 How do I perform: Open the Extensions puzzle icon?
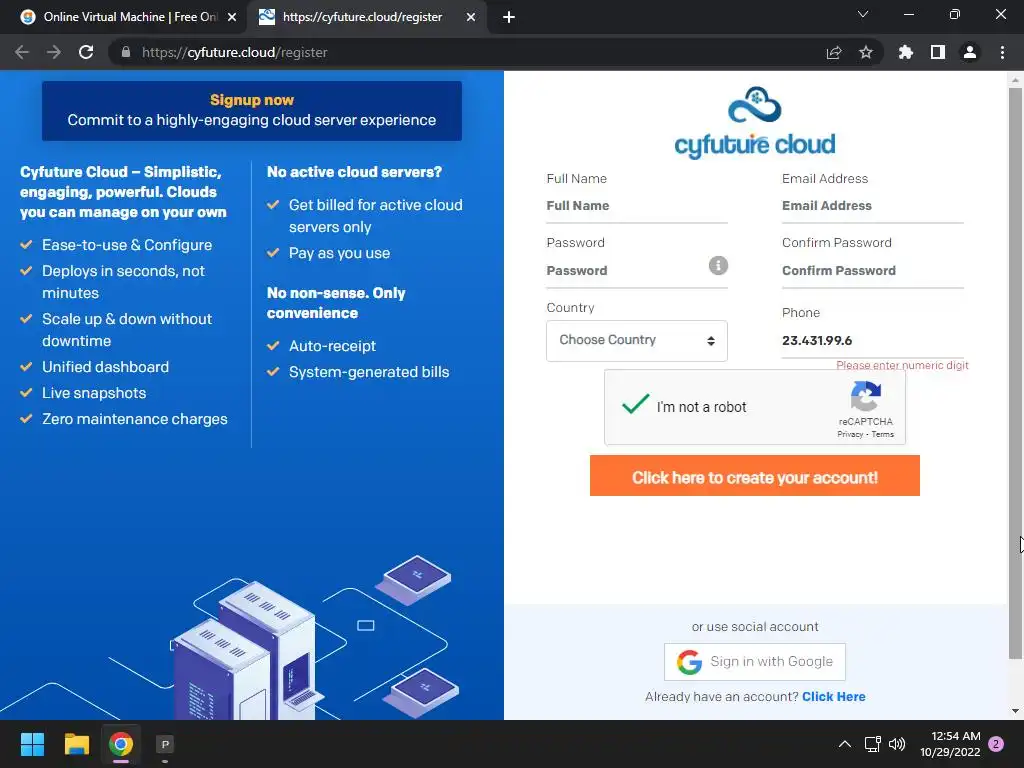[905, 52]
